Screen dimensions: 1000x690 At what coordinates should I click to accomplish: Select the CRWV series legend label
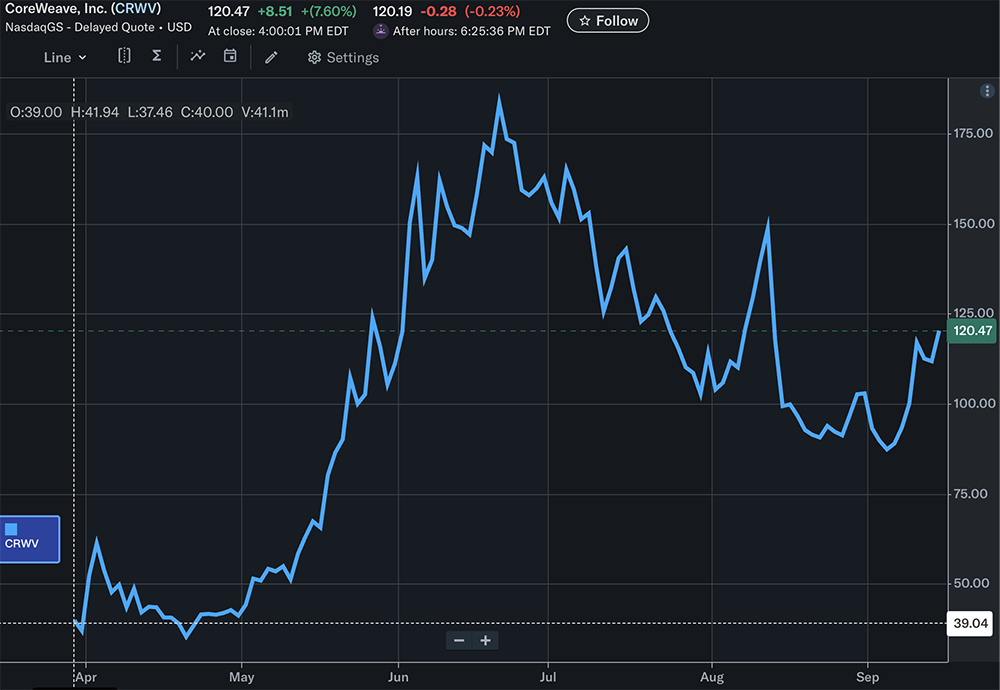coord(22,545)
